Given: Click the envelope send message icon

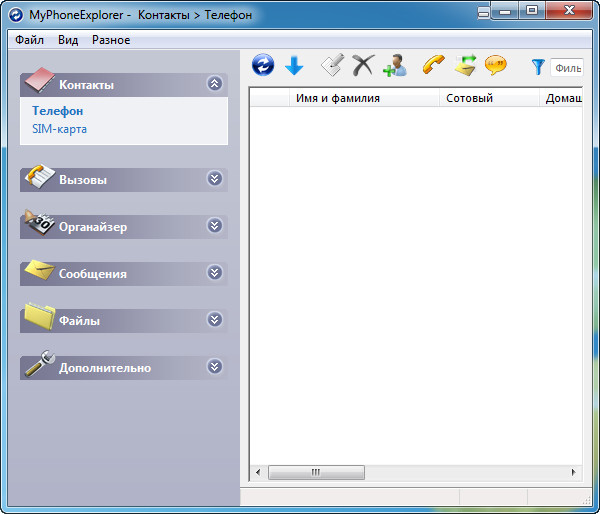Looking at the screenshot, I should point(464,66).
